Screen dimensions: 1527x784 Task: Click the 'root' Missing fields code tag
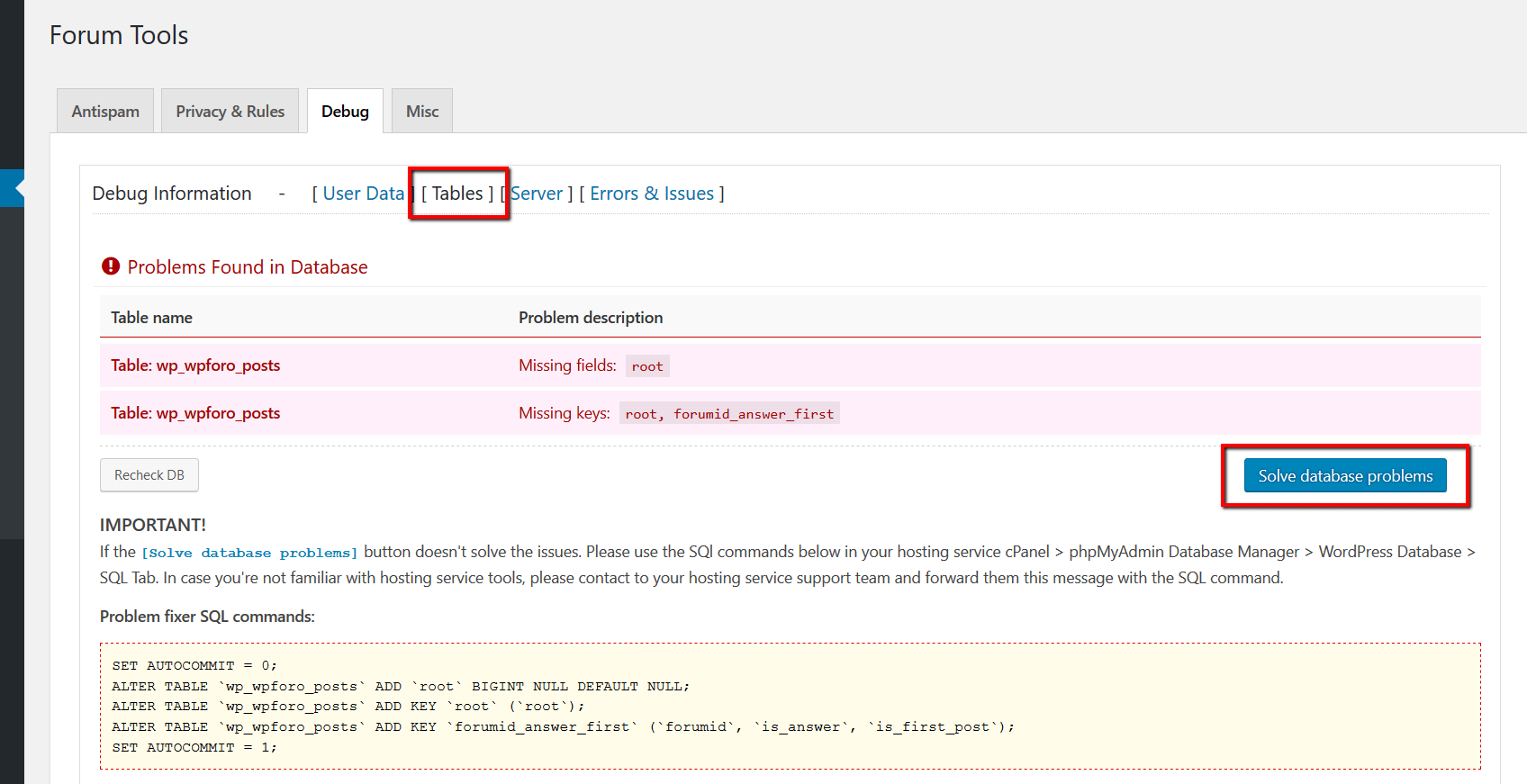point(646,366)
